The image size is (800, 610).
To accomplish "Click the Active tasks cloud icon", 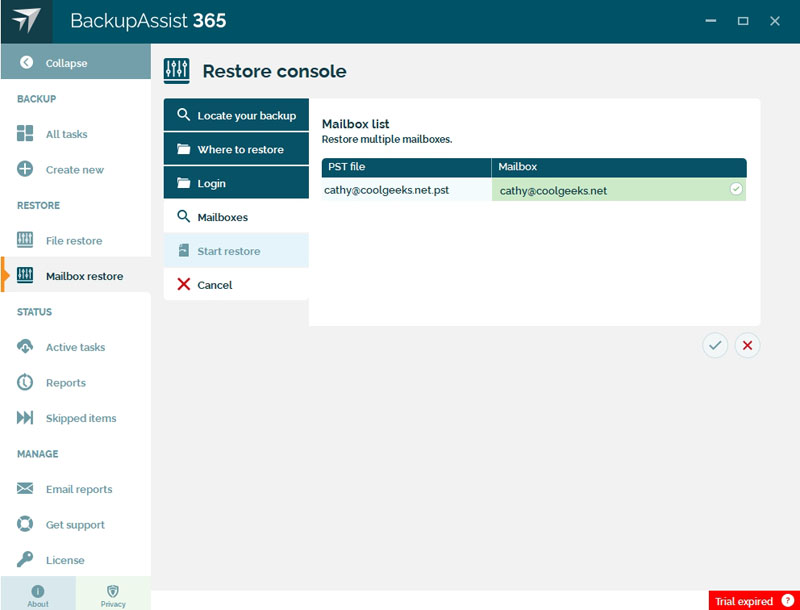I will [25, 346].
